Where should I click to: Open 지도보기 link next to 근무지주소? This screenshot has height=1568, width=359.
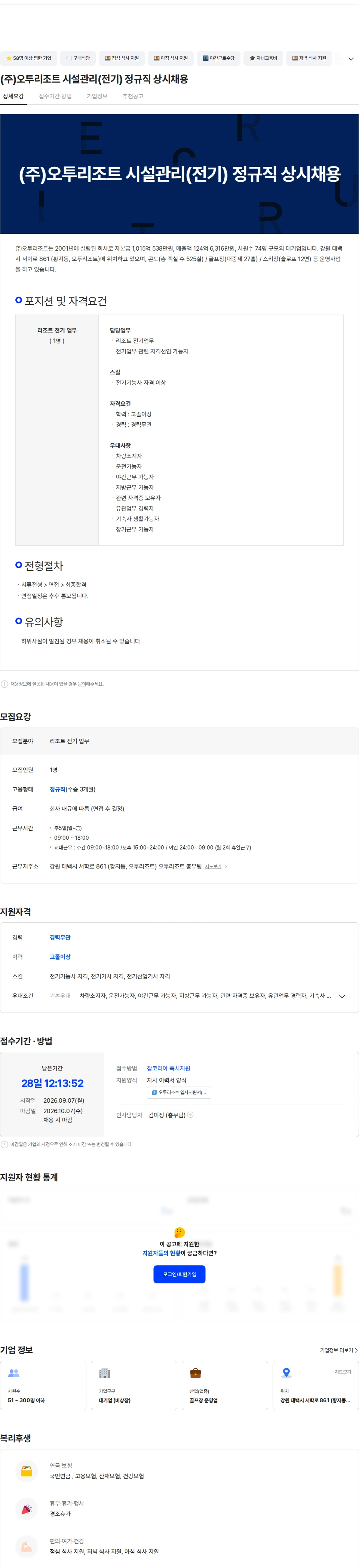(x=213, y=866)
